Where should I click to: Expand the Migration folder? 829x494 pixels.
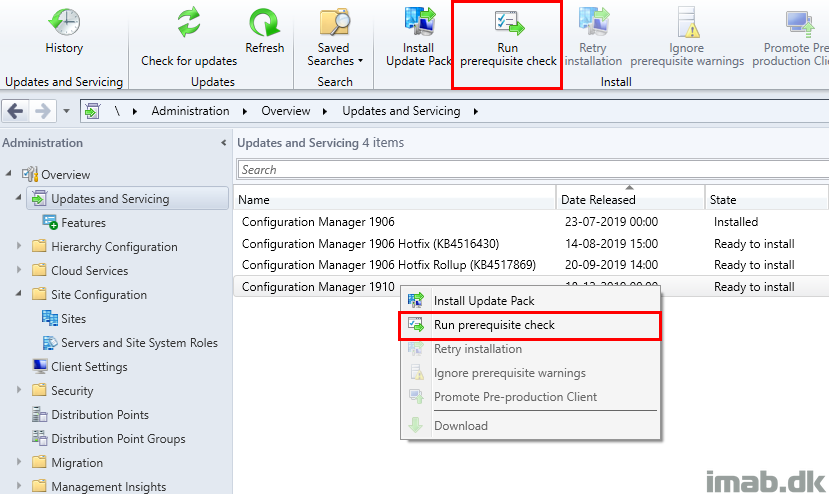tap(19, 462)
